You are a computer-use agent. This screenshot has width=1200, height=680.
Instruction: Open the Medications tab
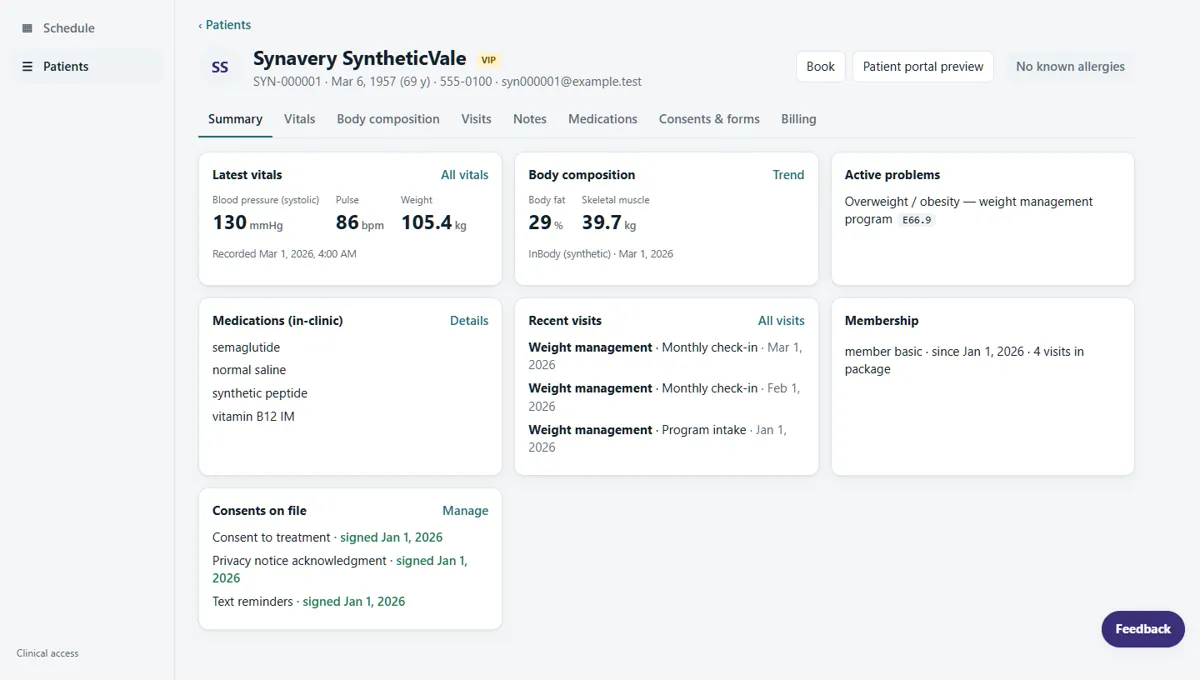[x=603, y=119]
